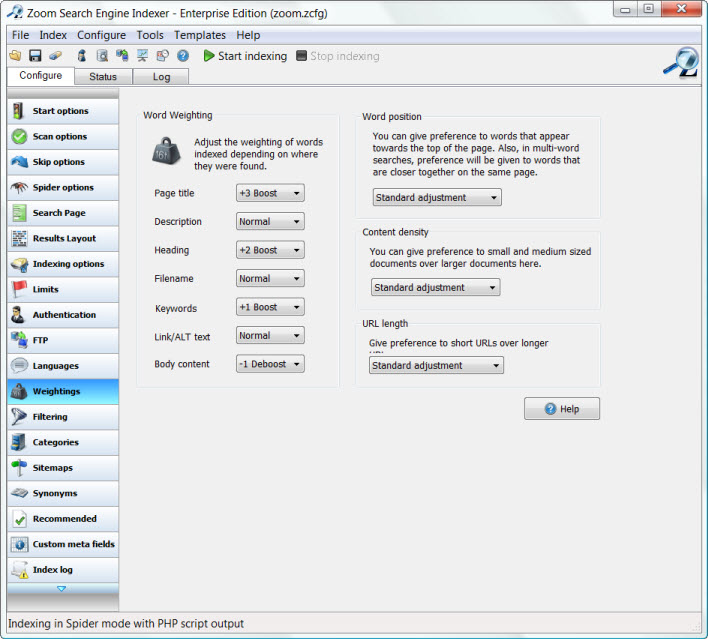
Task: Open the Heading weighting dropdown
Action: [270, 250]
